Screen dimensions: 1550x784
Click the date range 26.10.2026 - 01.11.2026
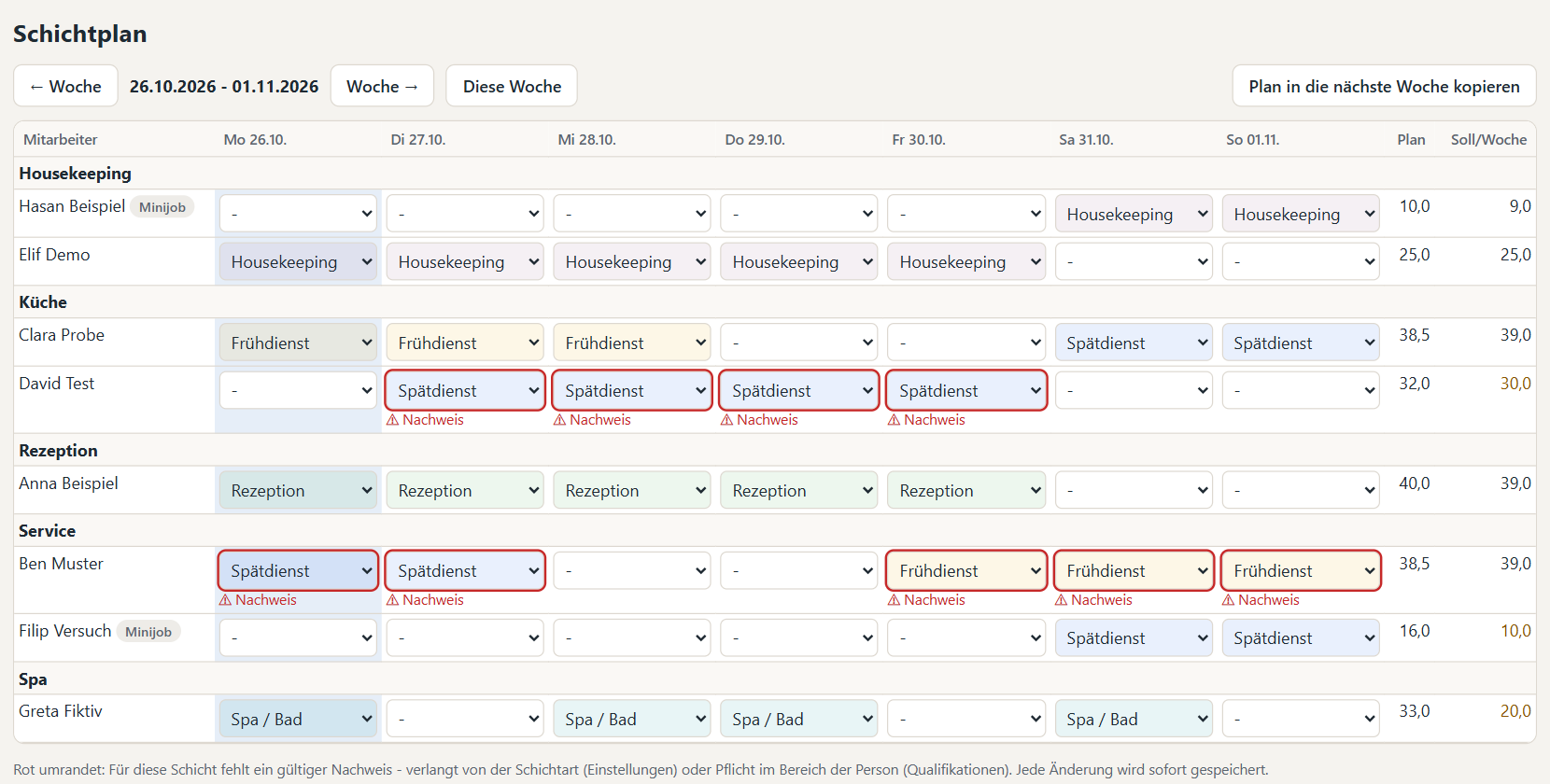coord(224,86)
